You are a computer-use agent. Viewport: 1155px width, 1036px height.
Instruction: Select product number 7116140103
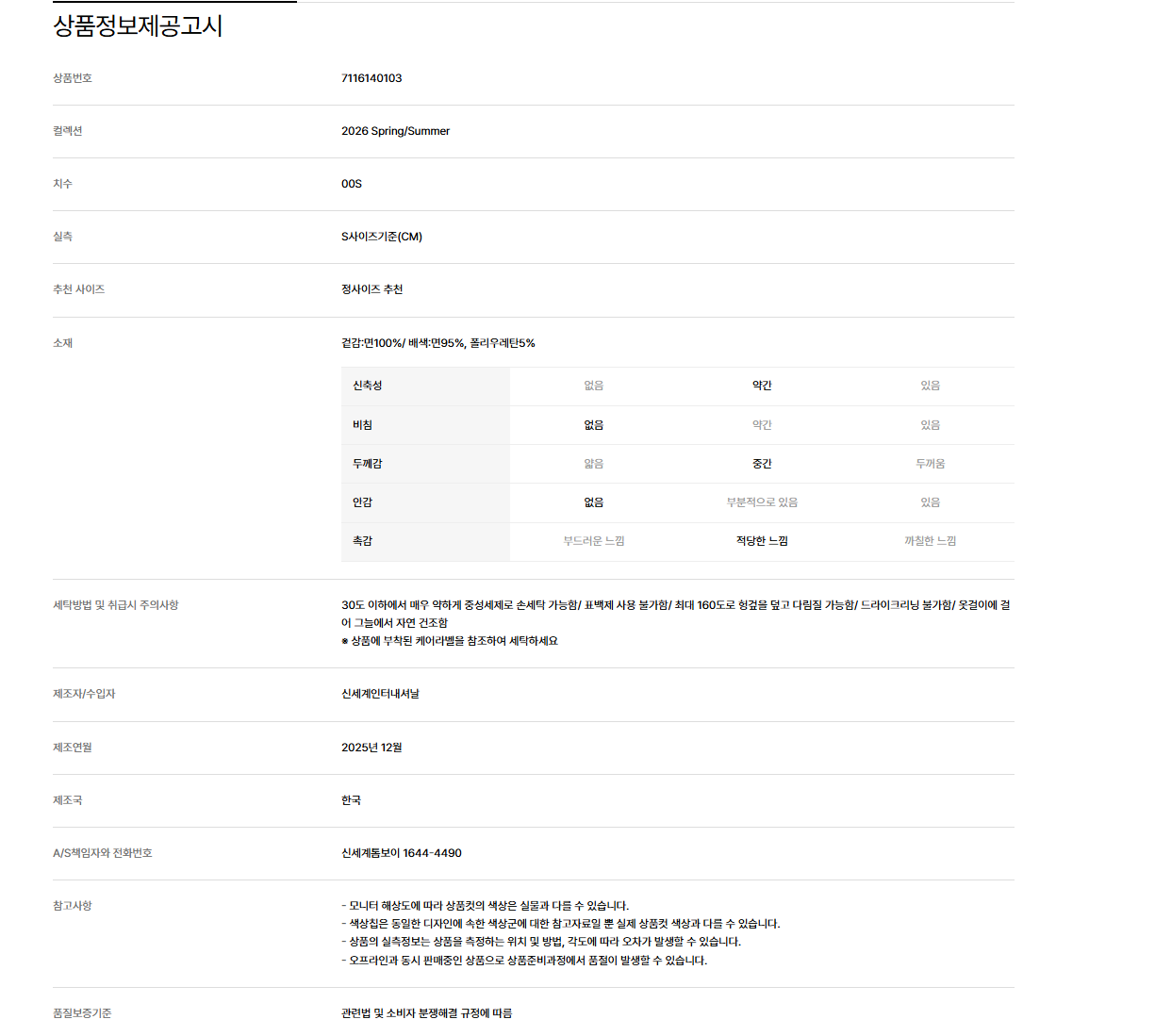[x=371, y=78]
